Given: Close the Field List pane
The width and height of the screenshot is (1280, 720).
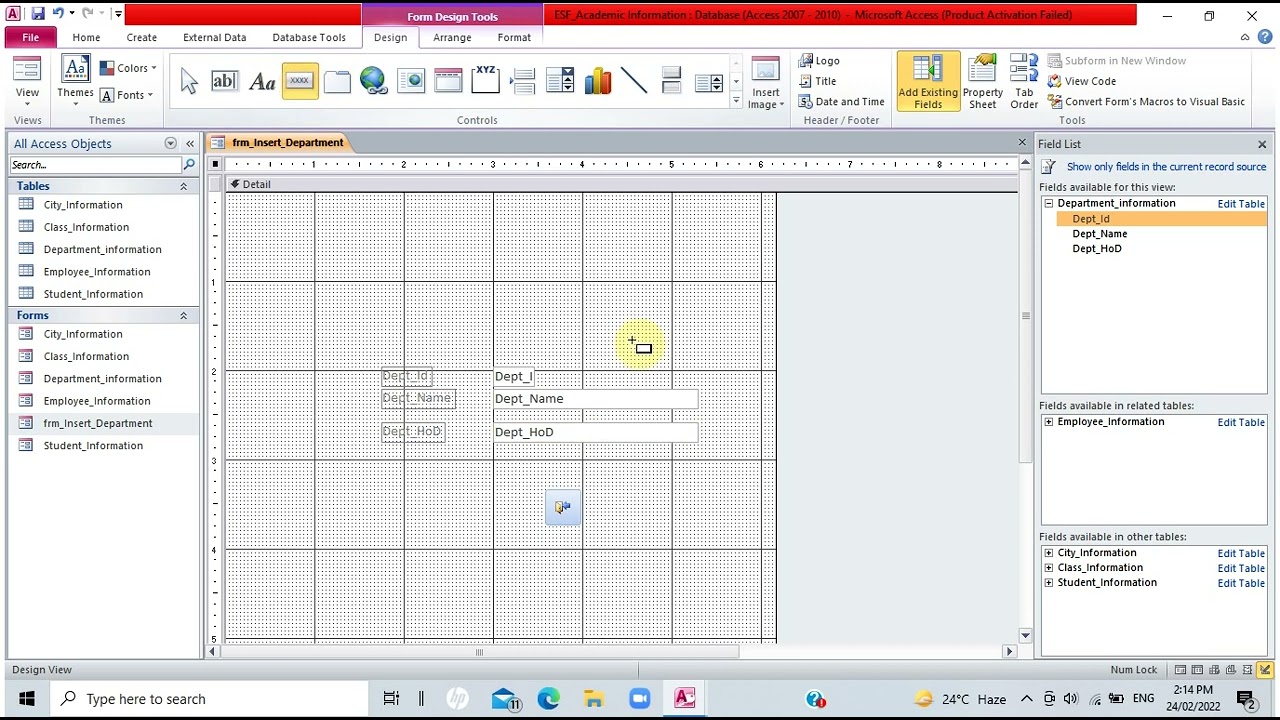Looking at the screenshot, I should coord(1262,145).
